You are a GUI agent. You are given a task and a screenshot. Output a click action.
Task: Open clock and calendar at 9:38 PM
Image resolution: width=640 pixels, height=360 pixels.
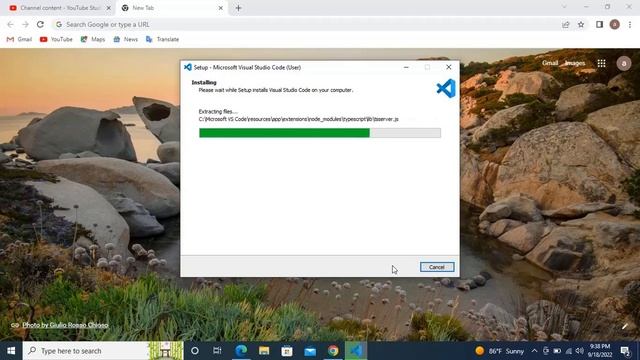click(600, 351)
